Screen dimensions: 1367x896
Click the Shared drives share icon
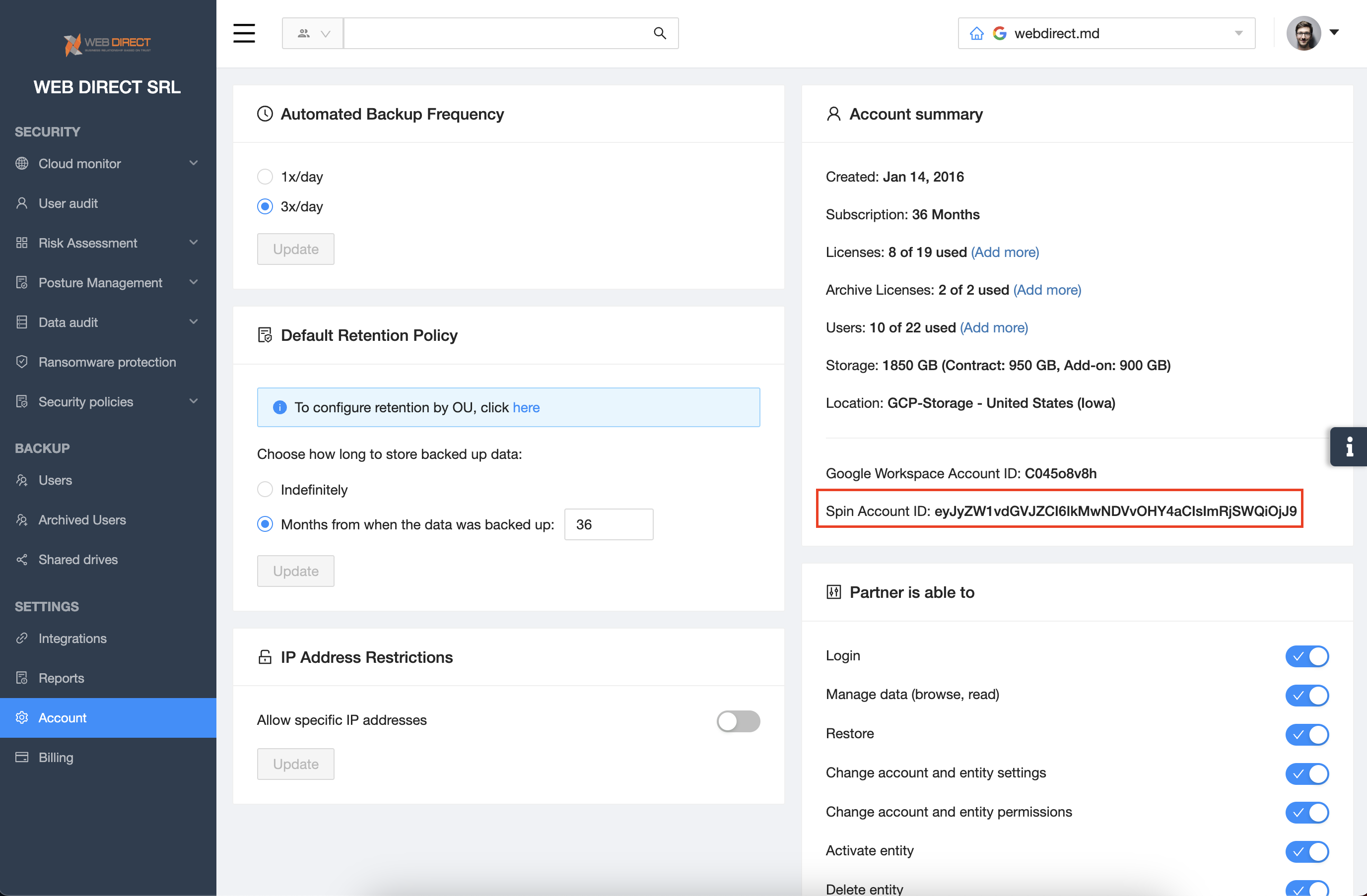[22, 560]
